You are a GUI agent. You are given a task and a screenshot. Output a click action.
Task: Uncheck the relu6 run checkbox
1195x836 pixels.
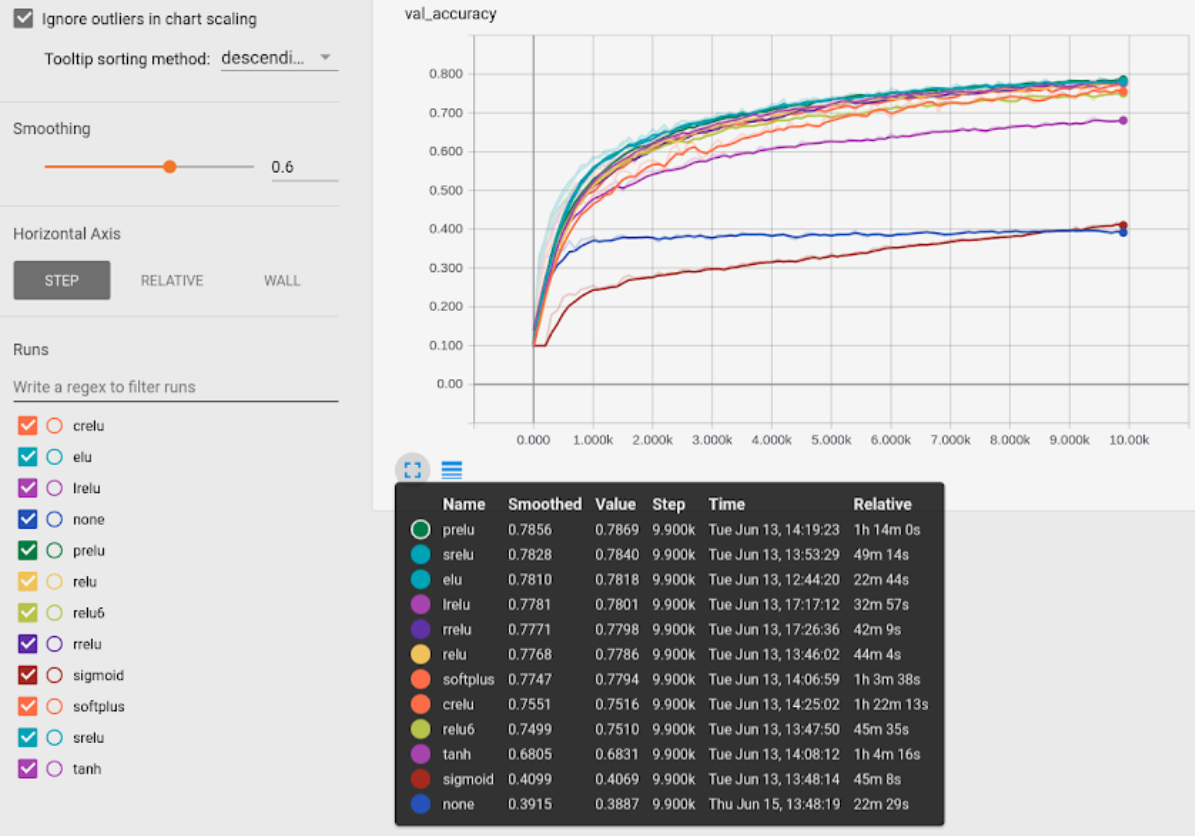coord(27,613)
